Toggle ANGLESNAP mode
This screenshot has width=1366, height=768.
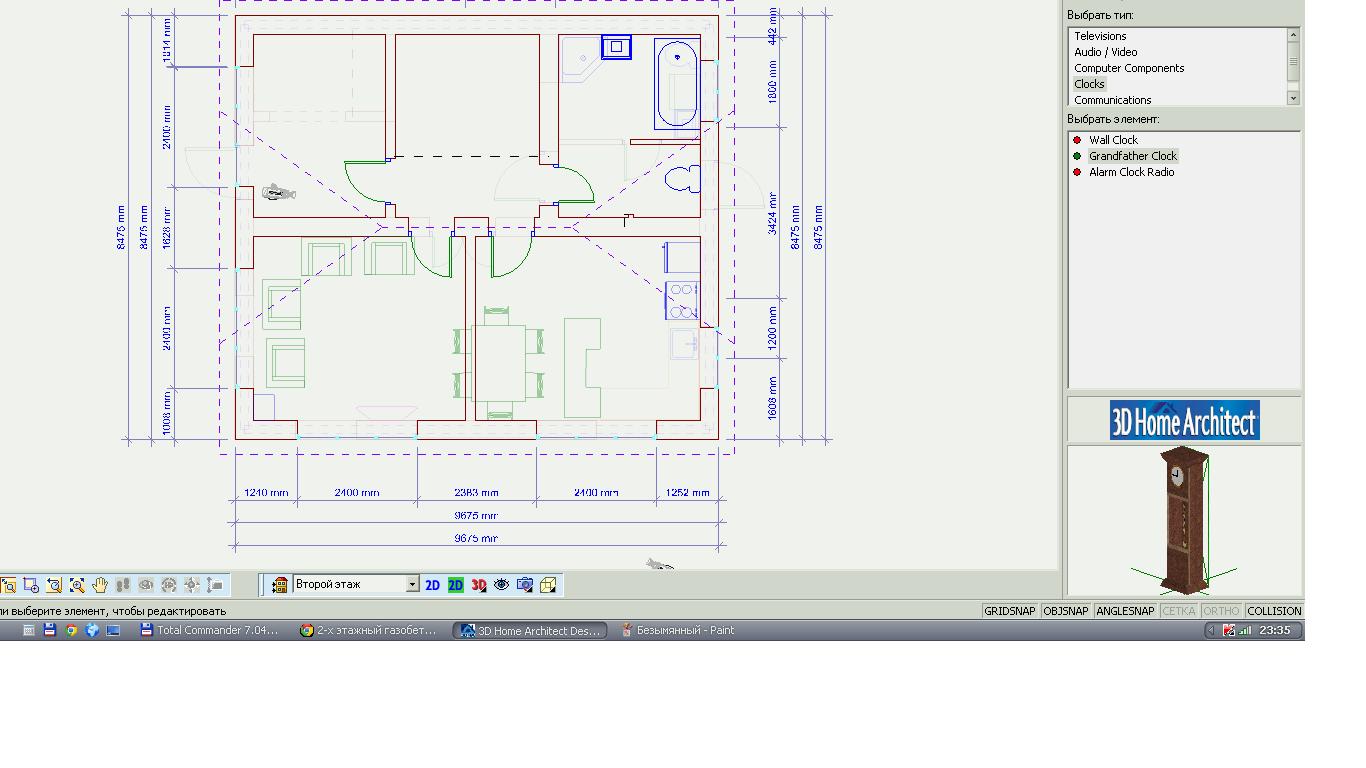[x=1124, y=611]
